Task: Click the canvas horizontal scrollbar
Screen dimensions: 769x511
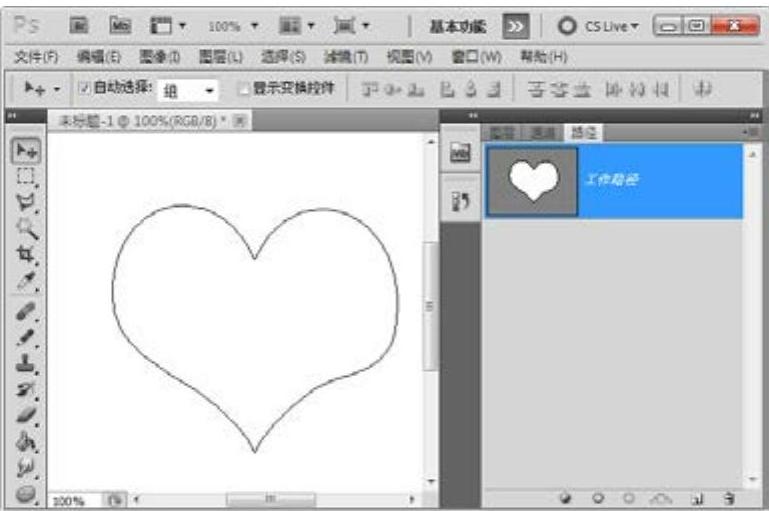Action: (270, 497)
